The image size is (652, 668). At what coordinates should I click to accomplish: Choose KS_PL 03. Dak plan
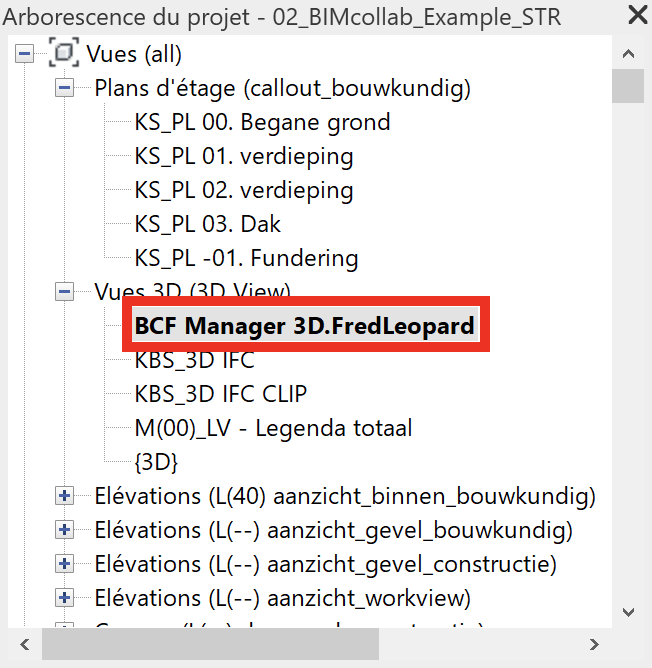(x=208, y=224)
